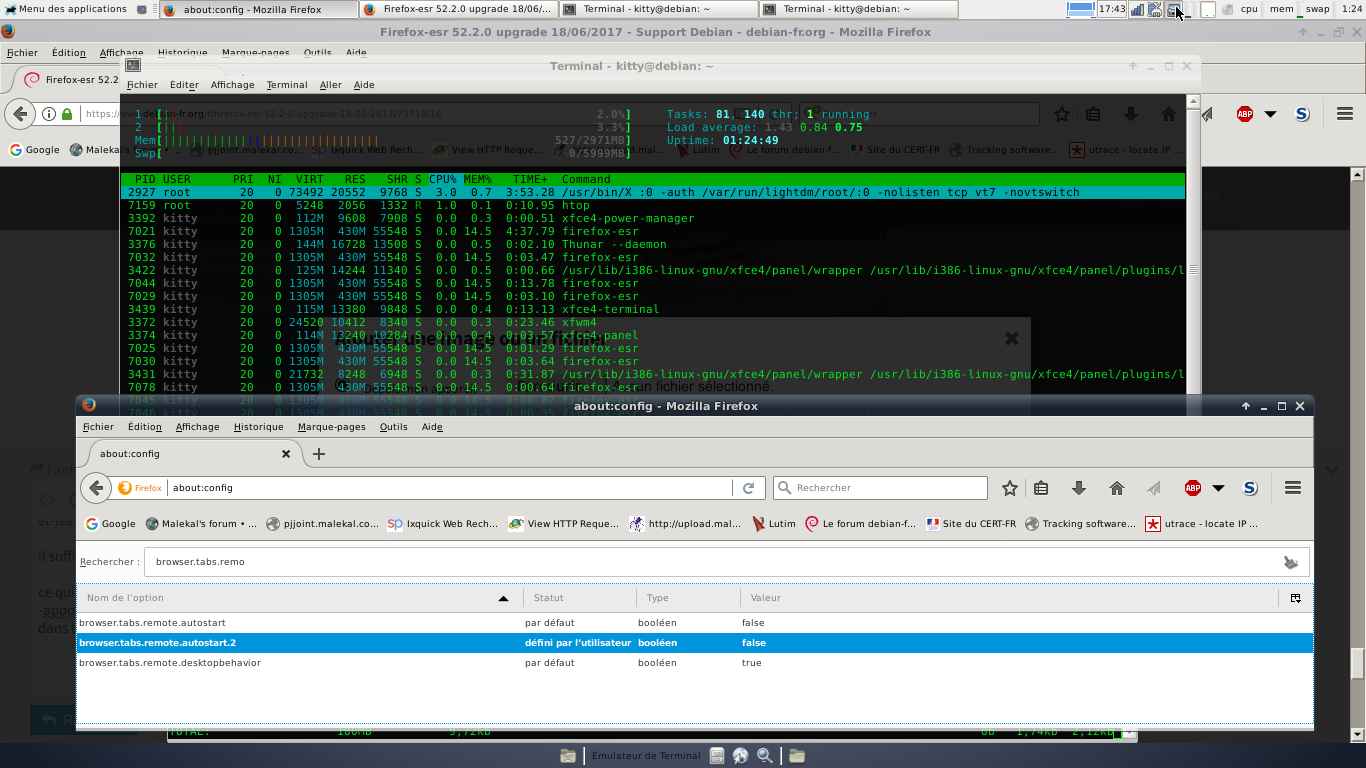
Task: Select htop row for Thunar --daemon
Action: pos(653,244)
